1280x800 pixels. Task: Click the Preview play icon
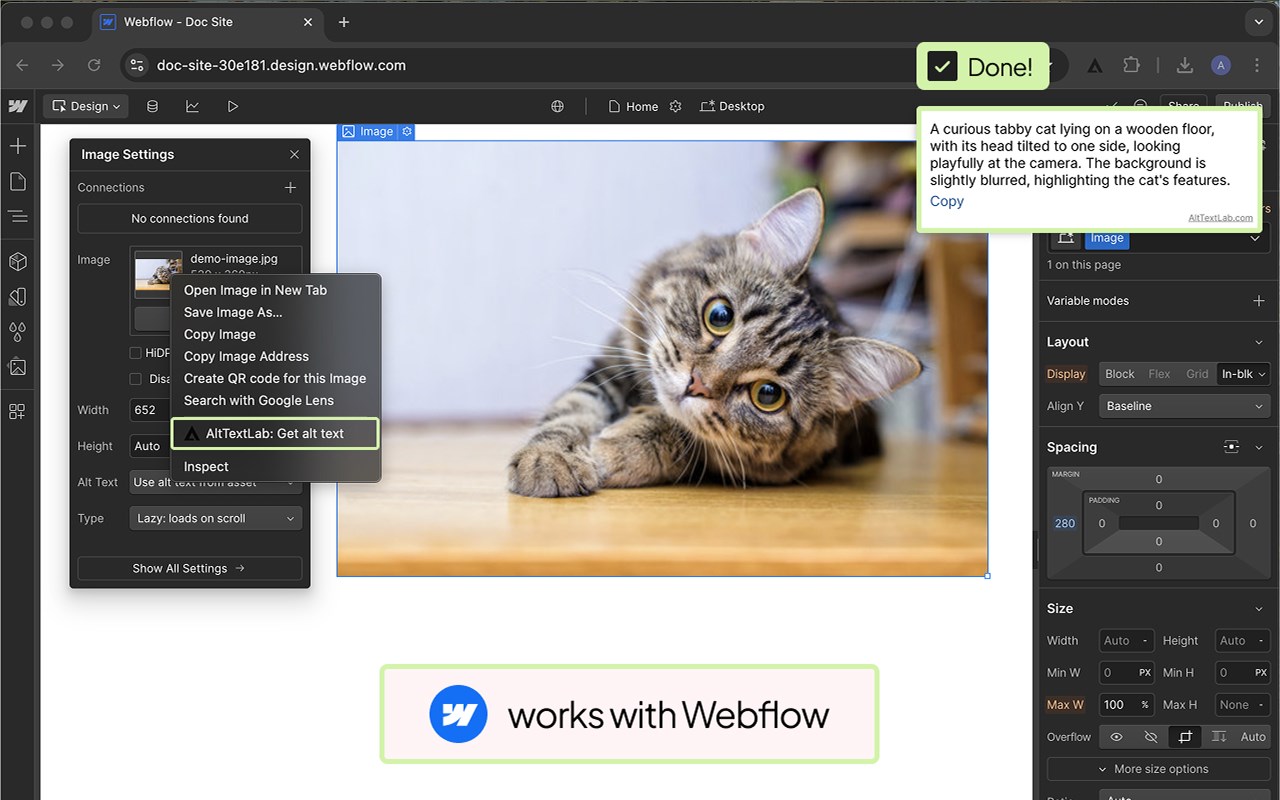(x=232, y=106)
